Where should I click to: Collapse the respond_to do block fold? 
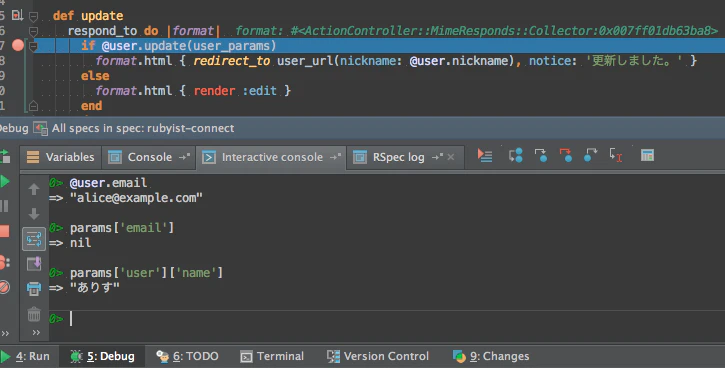click(x=33, y=31)
